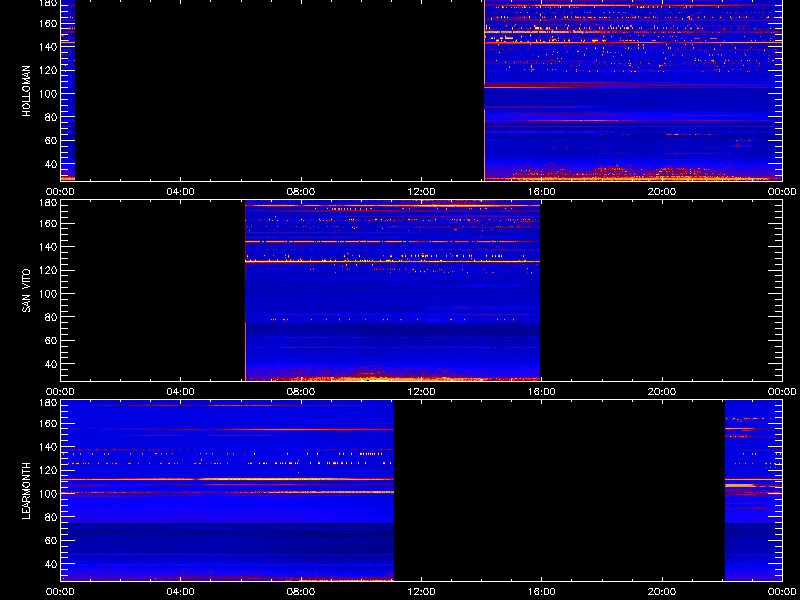Image resolution: width=800 pixels, height=600 pixels.
Task: Click the HOLLOMAN station label
Action: coord(27,91)
